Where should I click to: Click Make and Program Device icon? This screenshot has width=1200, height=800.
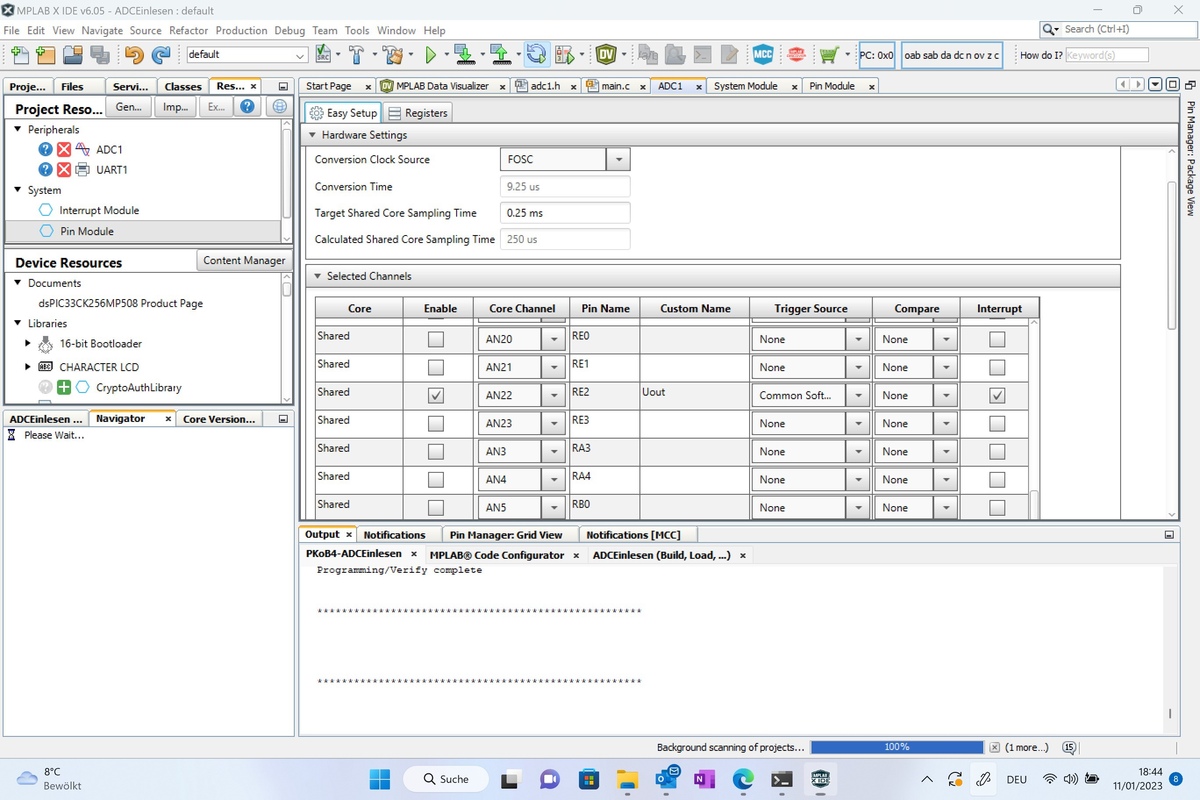tap(463, 54)
